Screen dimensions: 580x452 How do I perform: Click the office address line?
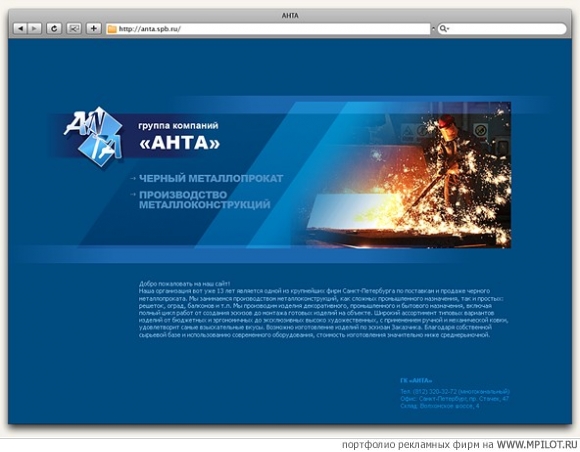point(455,399)
